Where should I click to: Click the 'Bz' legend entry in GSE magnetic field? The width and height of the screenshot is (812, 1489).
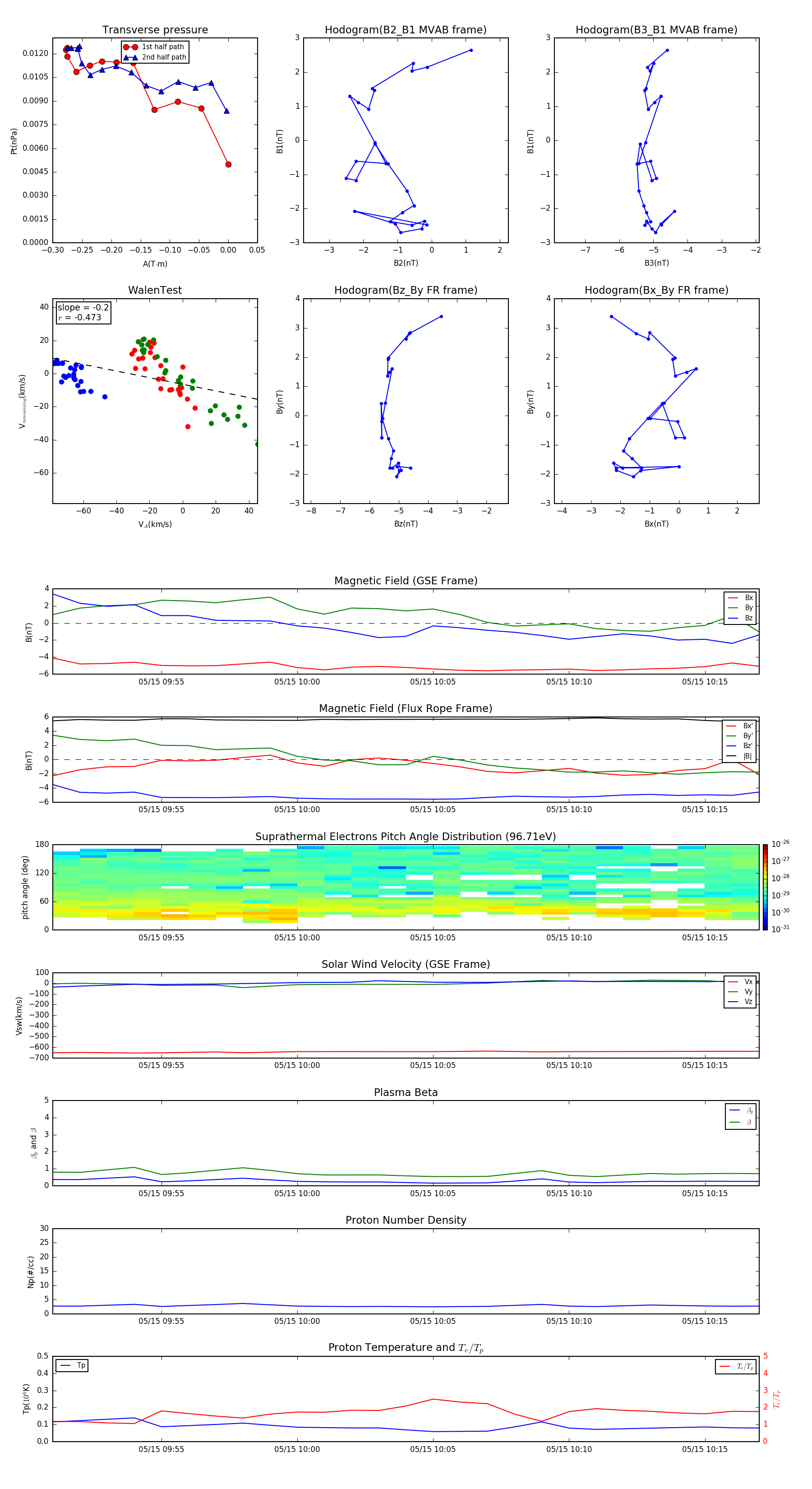(742, 618)
